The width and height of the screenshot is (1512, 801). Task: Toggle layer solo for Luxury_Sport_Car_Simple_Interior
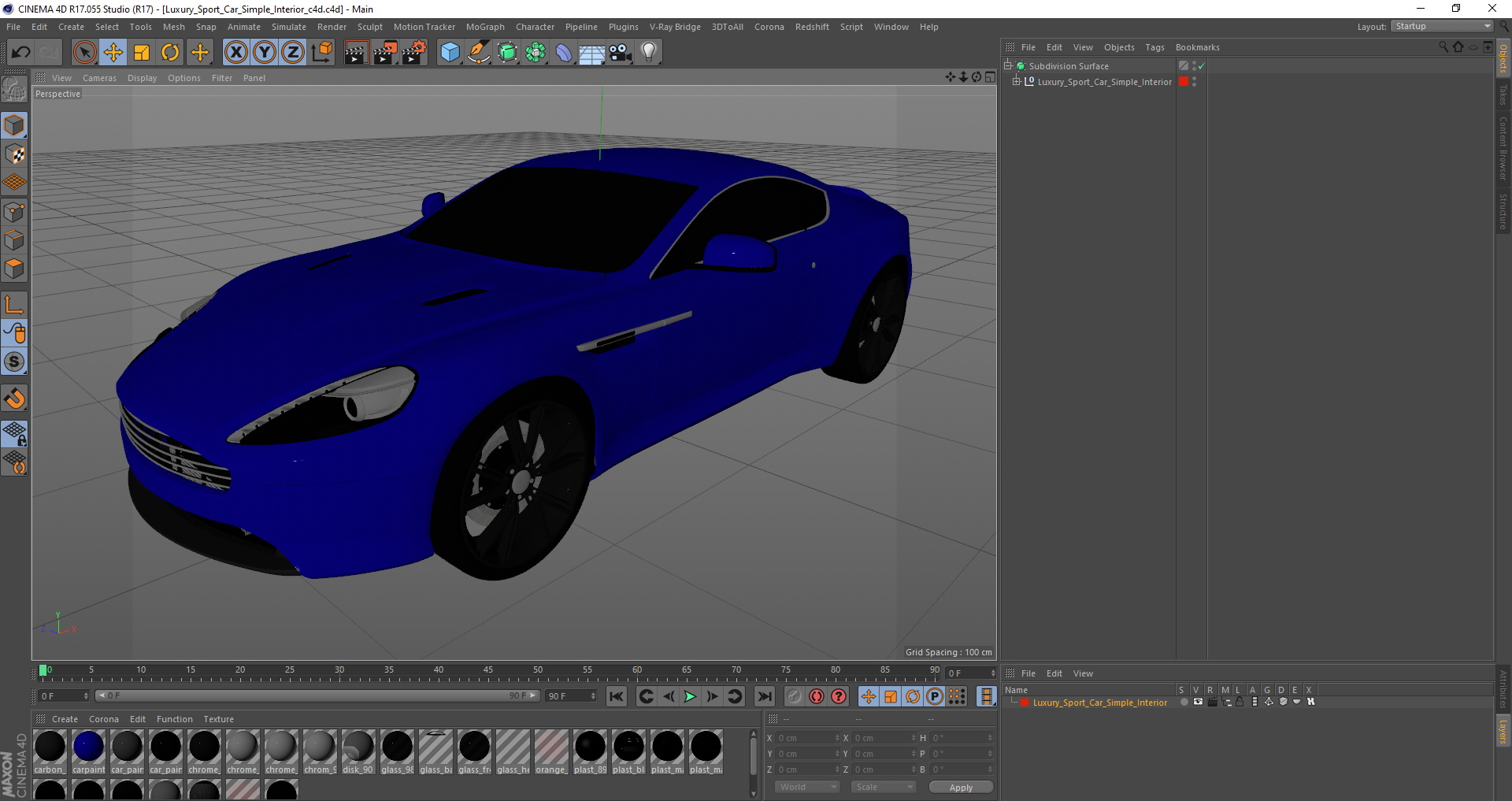[1183, 702]
